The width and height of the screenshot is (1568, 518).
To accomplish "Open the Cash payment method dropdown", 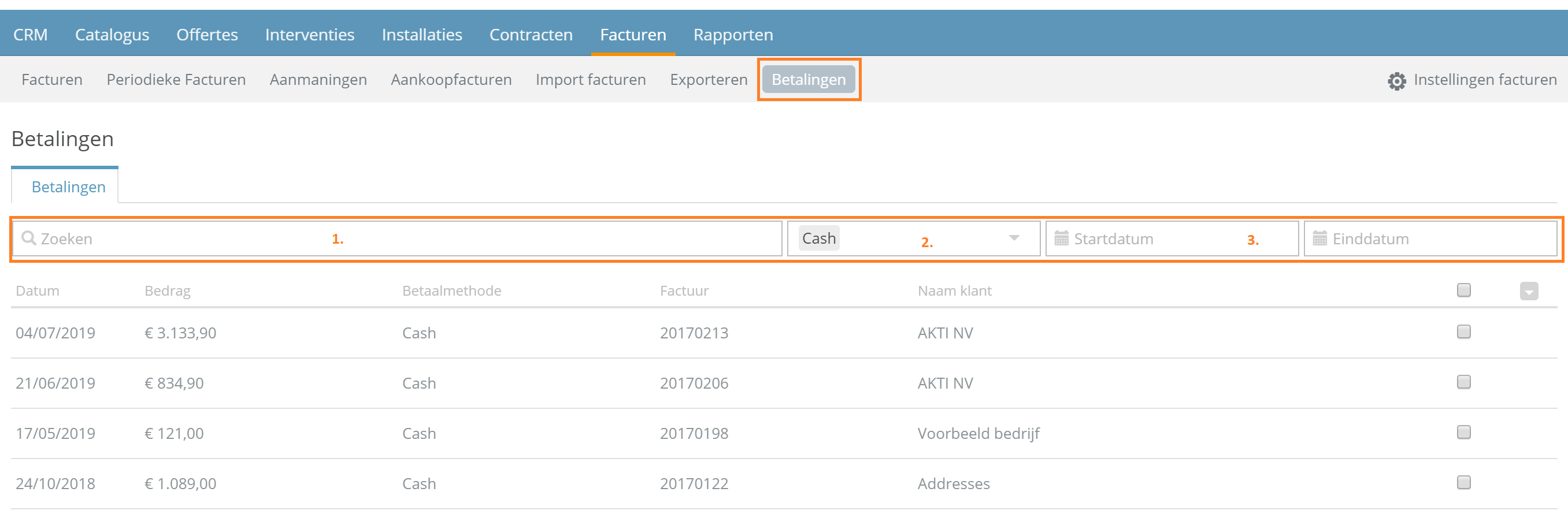I will click(x=913, y=238).
